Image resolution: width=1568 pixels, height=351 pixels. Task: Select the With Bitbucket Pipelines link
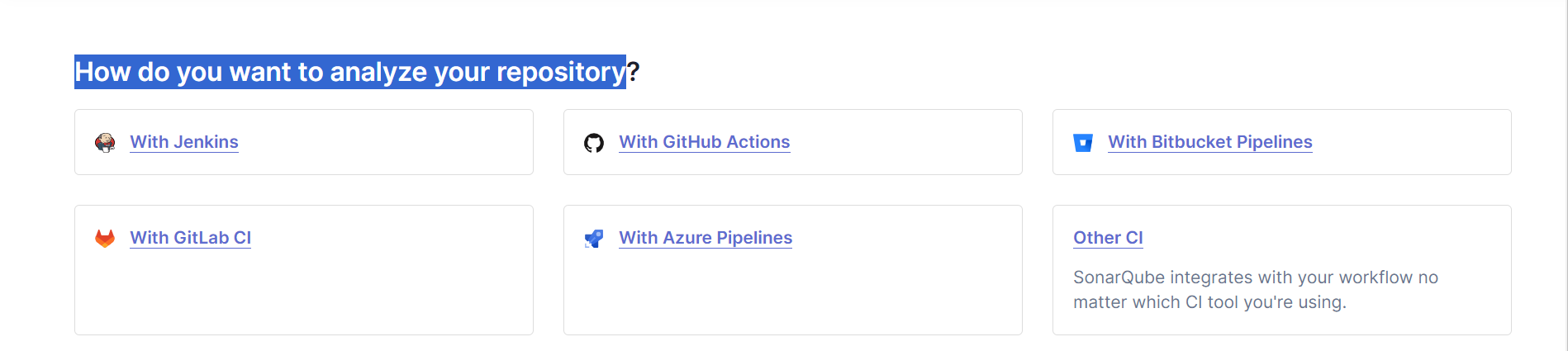click(1210, 142)
